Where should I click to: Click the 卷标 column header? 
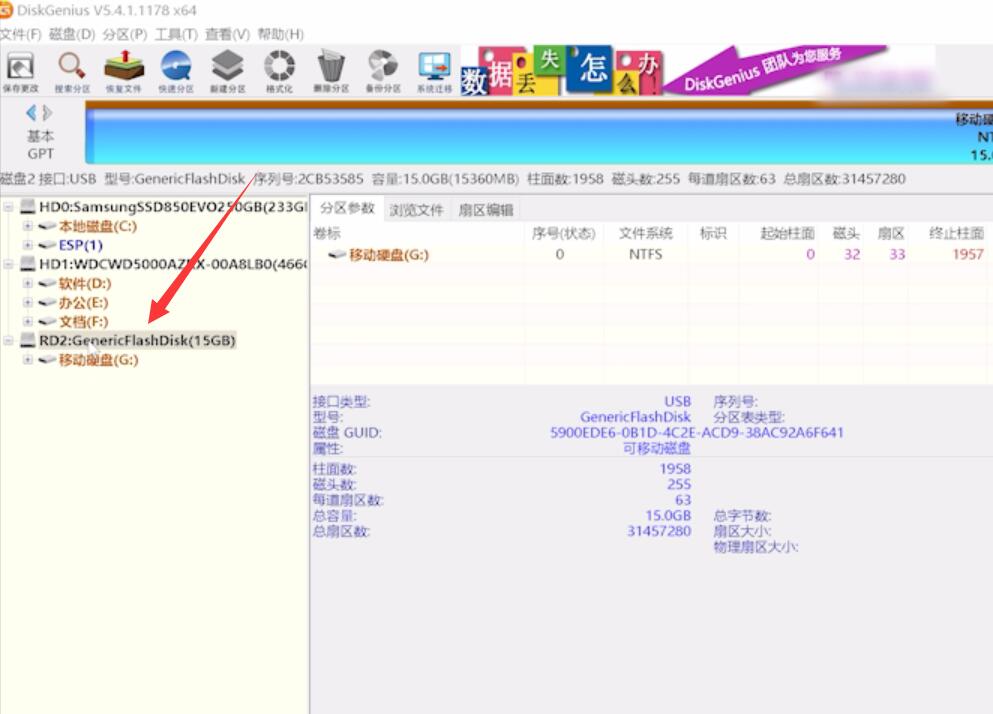[327, 234]
